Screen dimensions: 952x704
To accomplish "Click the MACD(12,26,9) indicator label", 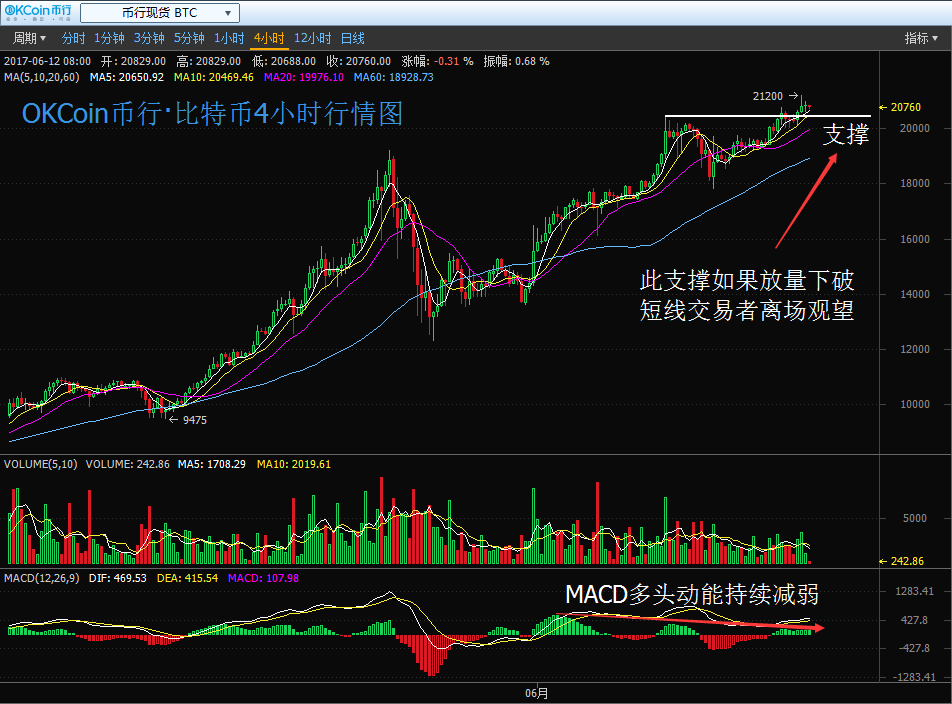I will 41,578.
